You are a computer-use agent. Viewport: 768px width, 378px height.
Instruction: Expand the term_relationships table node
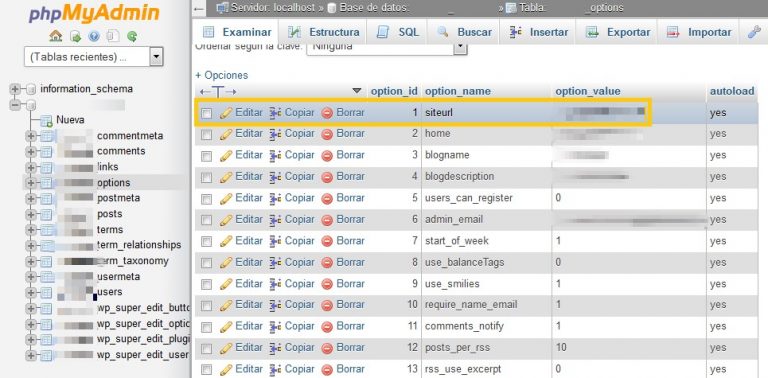(31, 245)
